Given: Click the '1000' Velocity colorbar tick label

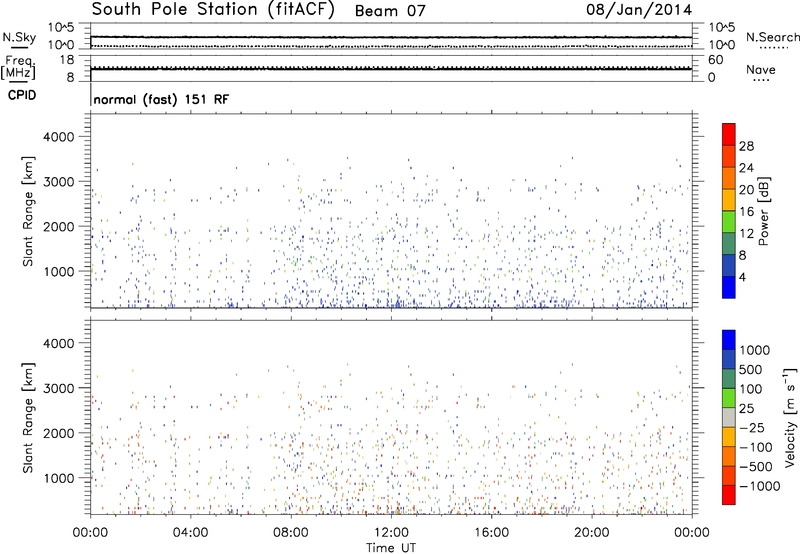Looking at the screenshot, I should pyautogui.click(x=755, y=350).
